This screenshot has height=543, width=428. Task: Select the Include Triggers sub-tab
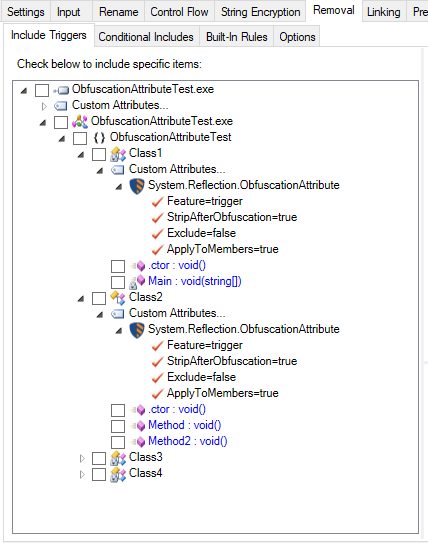click(48, 35)
